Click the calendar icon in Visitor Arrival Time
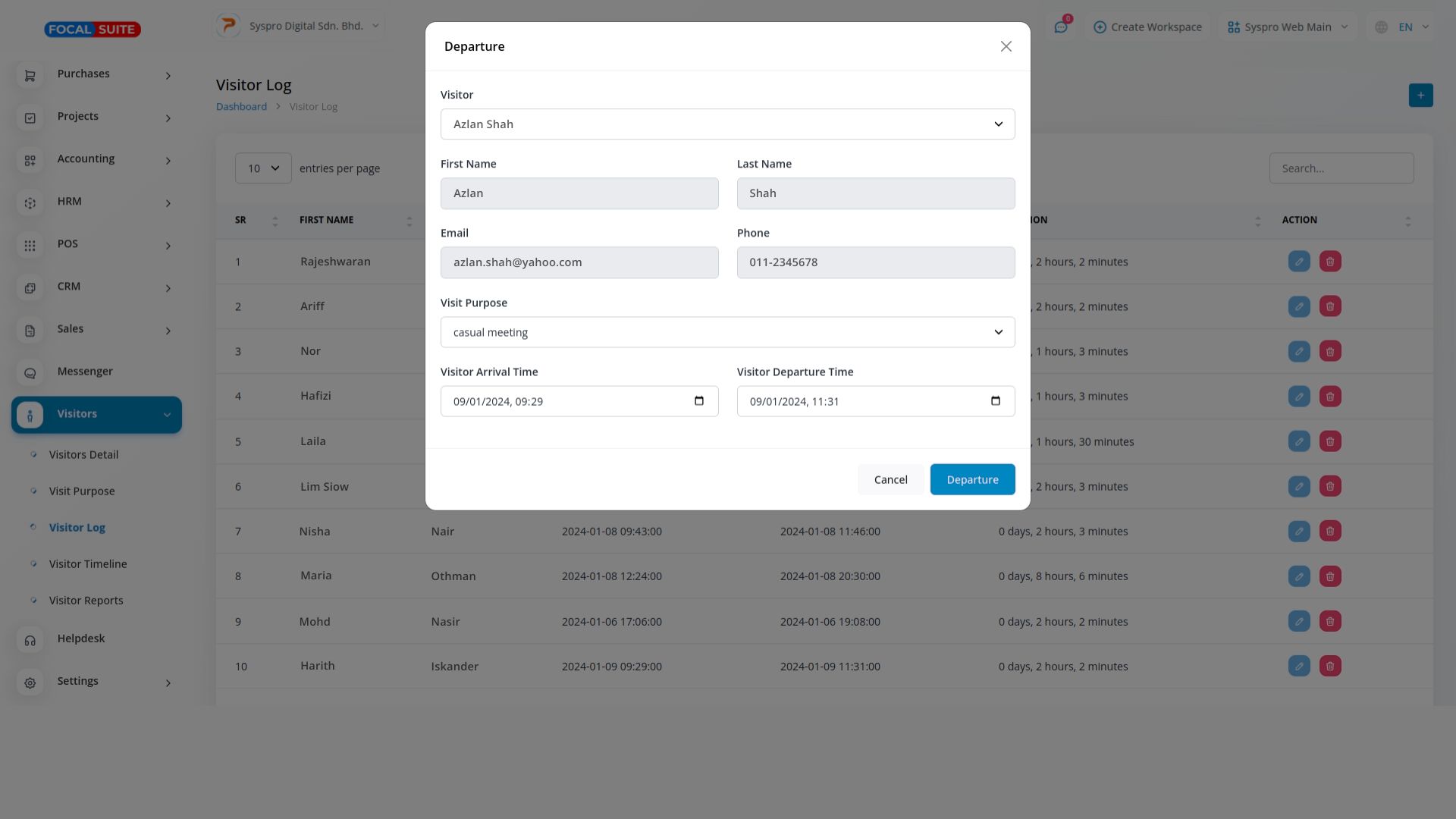This screenshot has height=819, width=1456. coord(698,401)
